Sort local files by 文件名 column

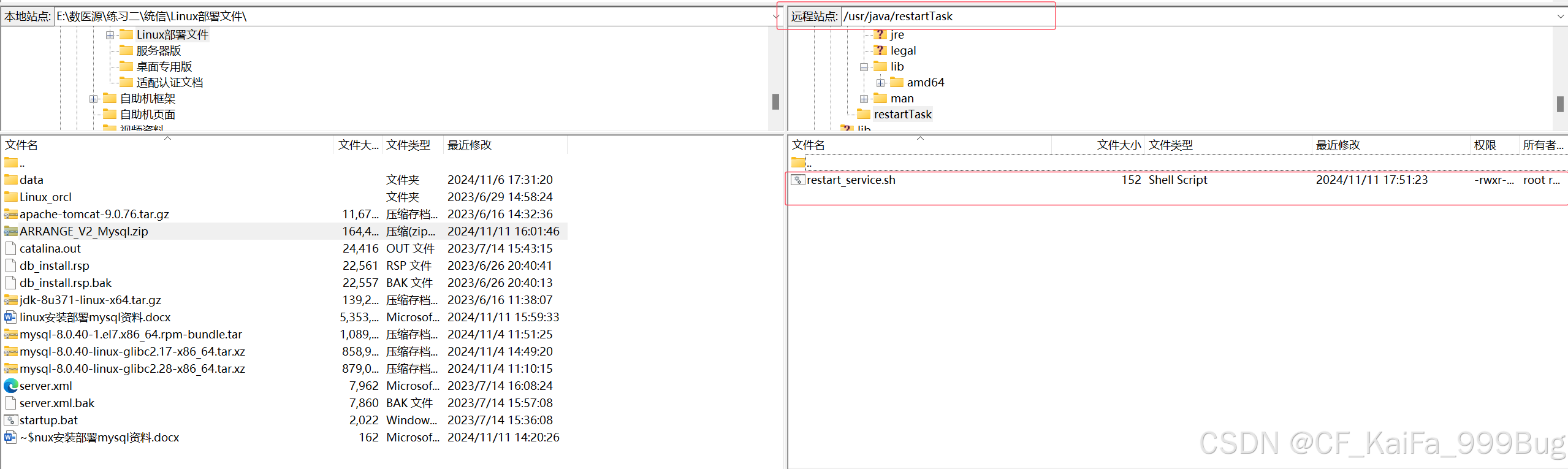[x=167, y=145]
